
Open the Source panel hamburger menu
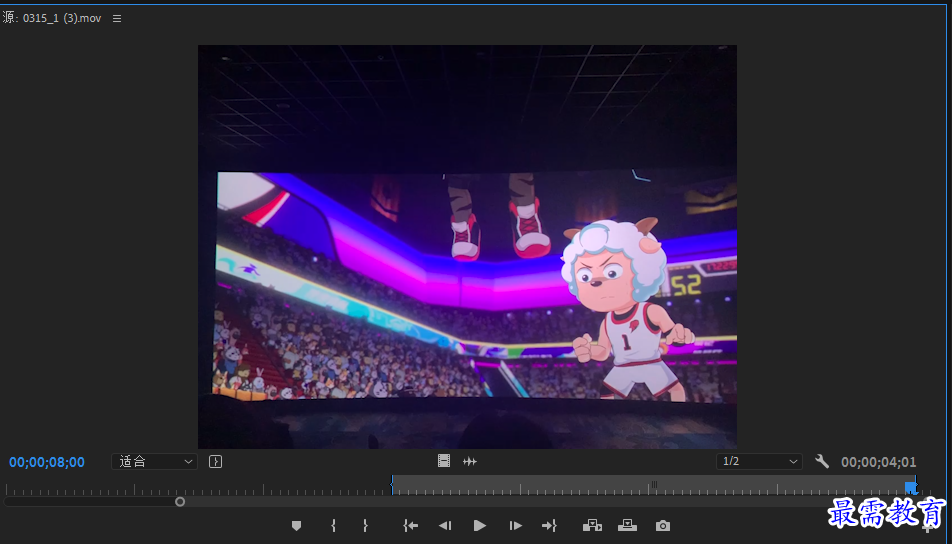click(117, 18)
